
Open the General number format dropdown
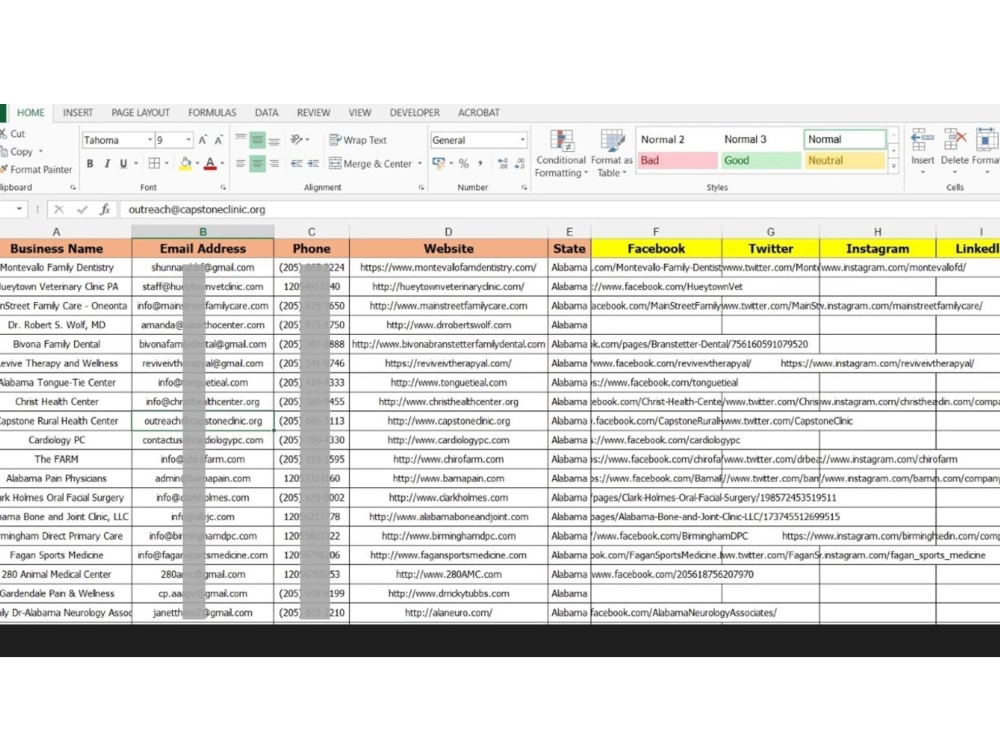click(522, 140)
